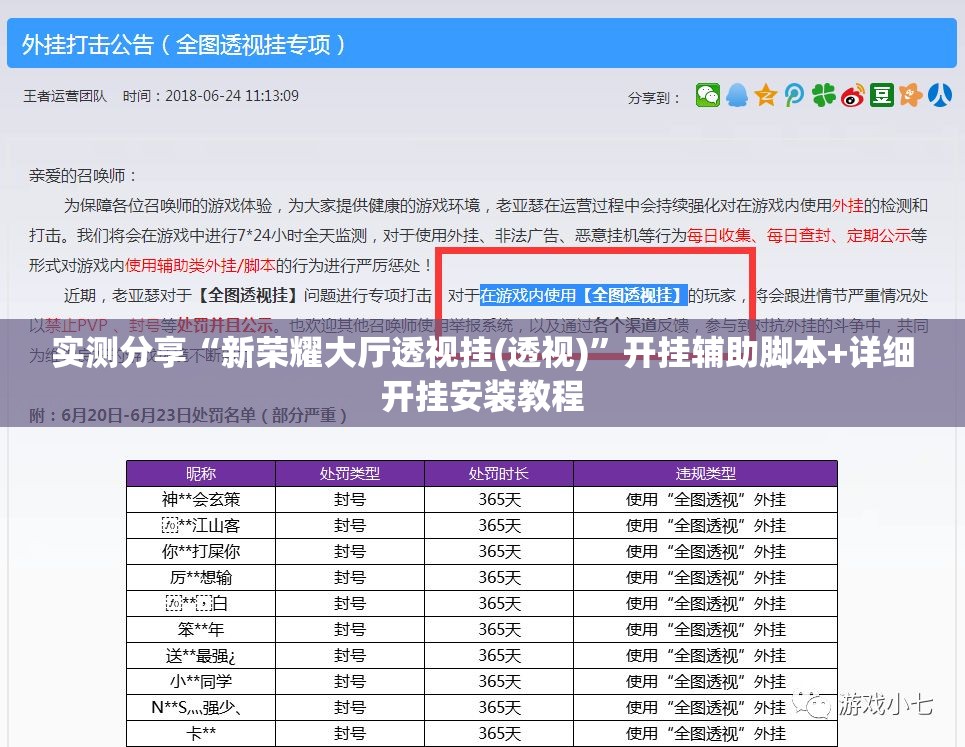Select nickname cell 厉**想输
965x747 pixels.
pyautogui.click(x=201, y=577)
